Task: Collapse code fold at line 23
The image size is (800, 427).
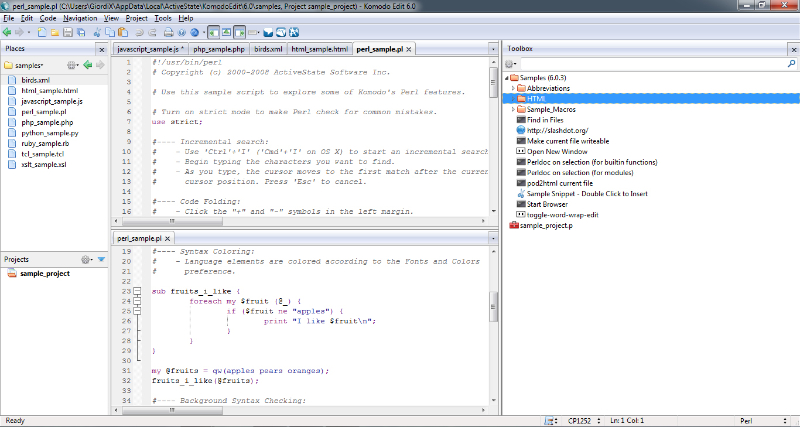Action: click(x=137, y=290)
